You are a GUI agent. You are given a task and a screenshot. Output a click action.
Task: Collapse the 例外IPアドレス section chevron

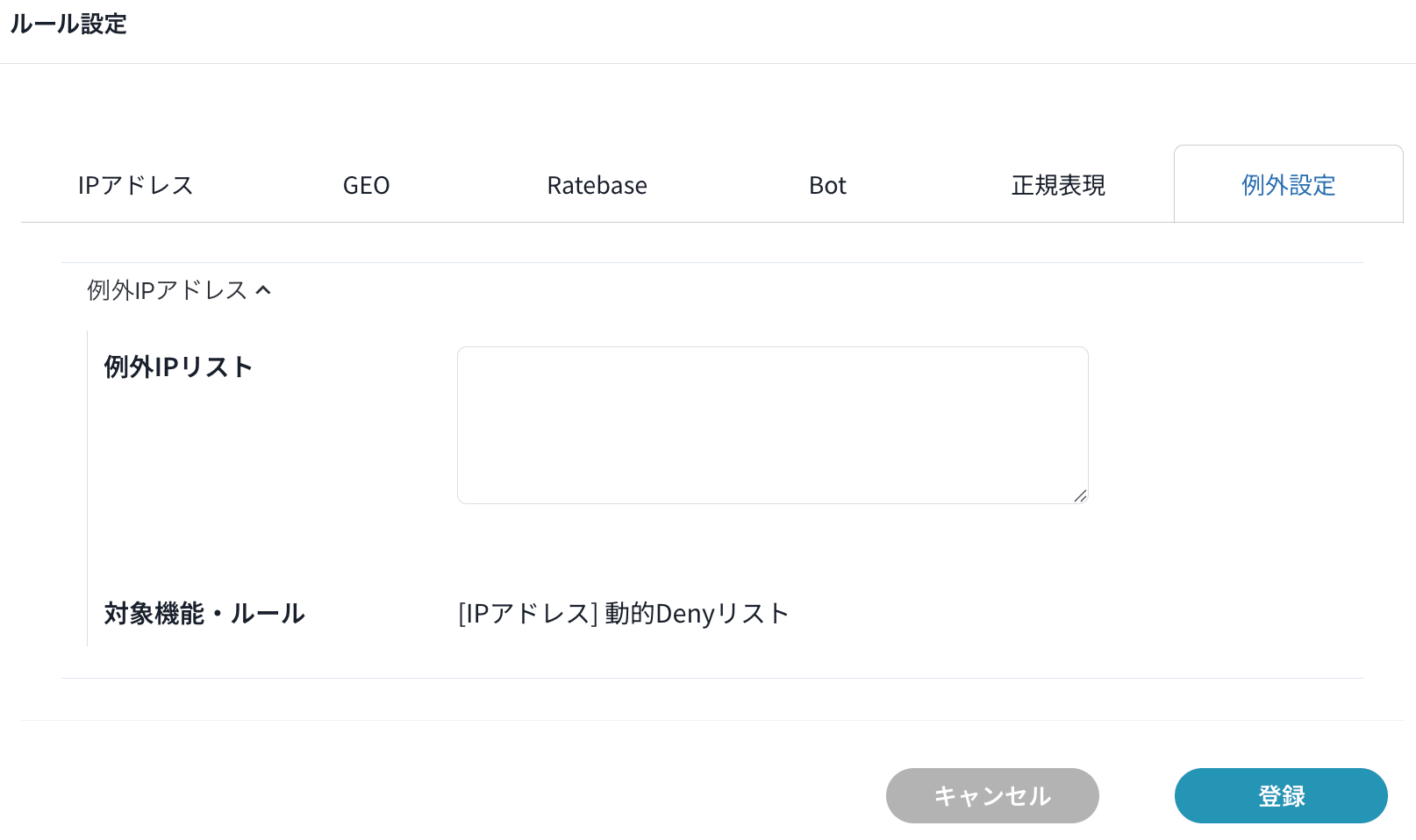[x=263, y=290]
